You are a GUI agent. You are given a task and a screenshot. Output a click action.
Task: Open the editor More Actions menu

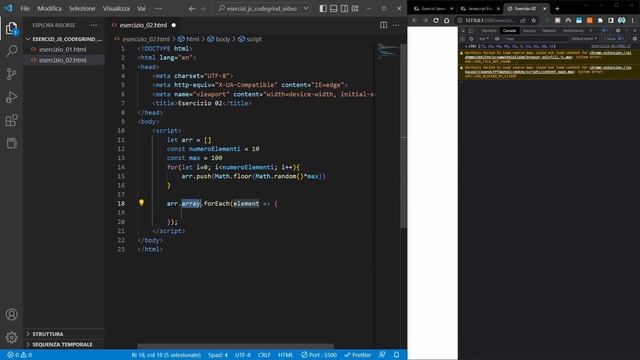396,25
